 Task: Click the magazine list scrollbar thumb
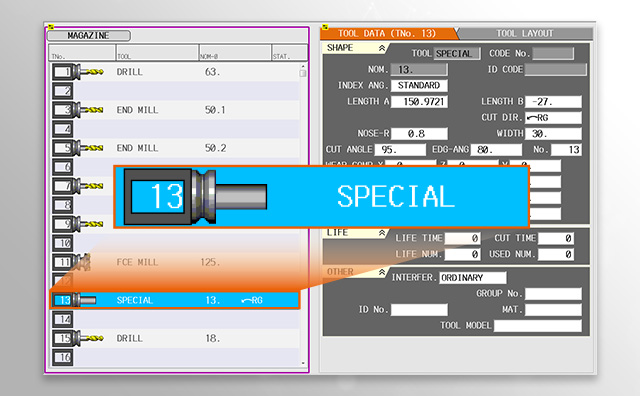pyautogui.click(x=302, y=73)
